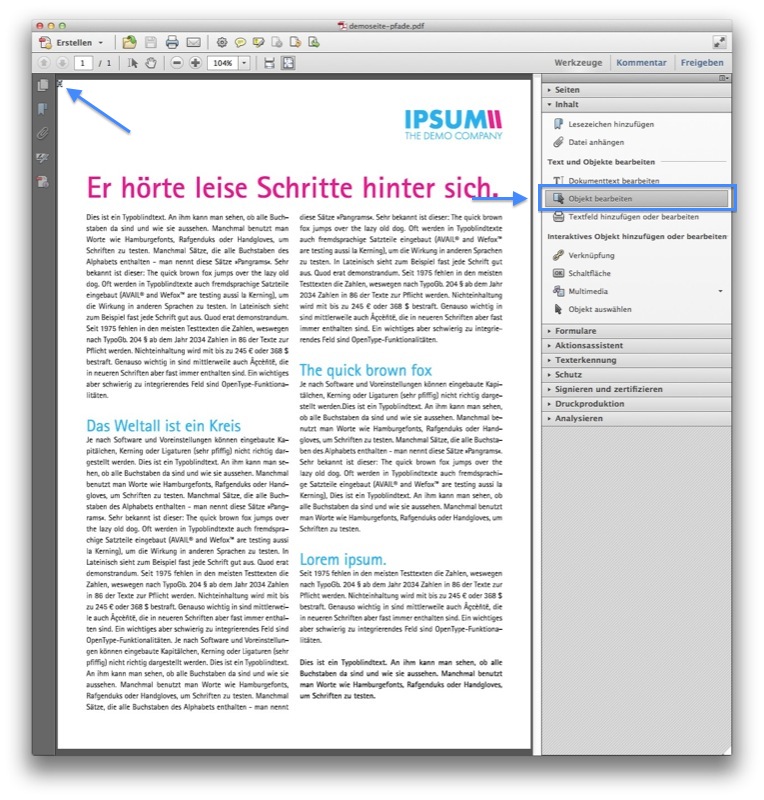Viewport: 764px width, 800px height.
Task: Click the open file folder icon
Action: click(130, 42)
